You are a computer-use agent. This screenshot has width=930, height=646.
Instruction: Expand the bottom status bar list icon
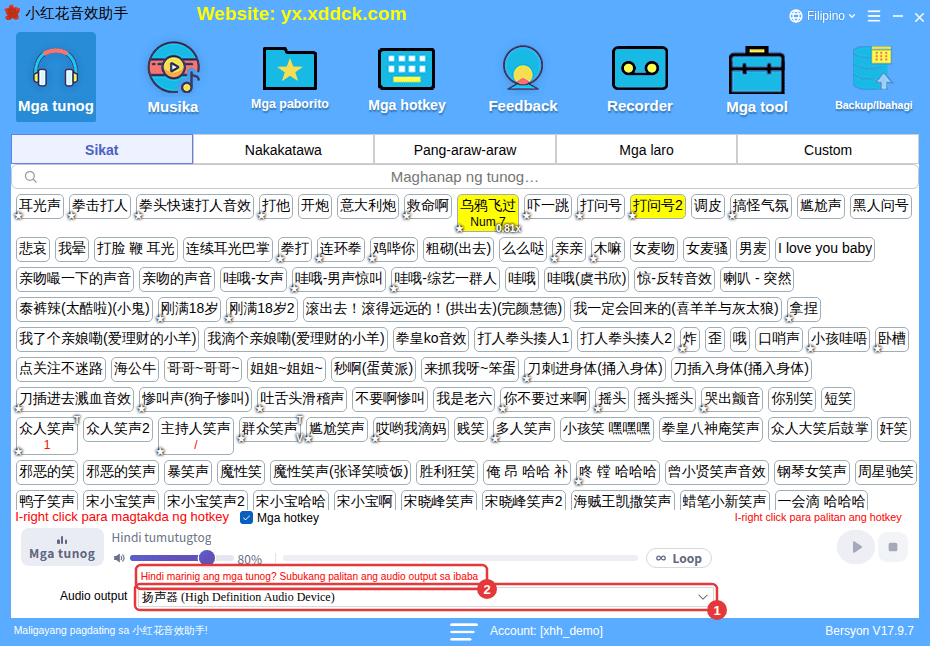click(x=463, y=631)
